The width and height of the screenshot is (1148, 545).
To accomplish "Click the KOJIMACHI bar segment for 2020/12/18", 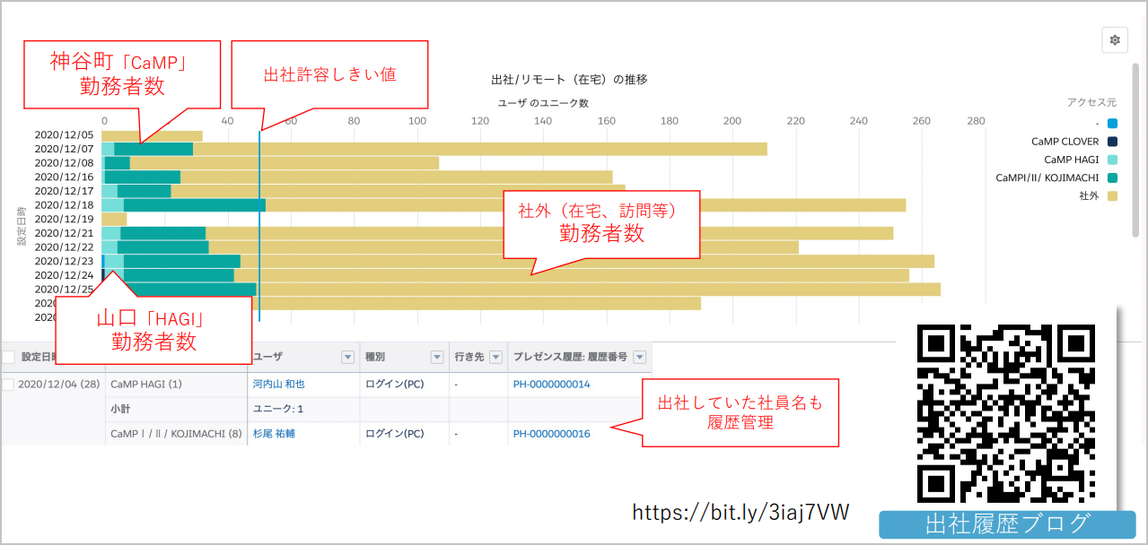I will (194, 205).
